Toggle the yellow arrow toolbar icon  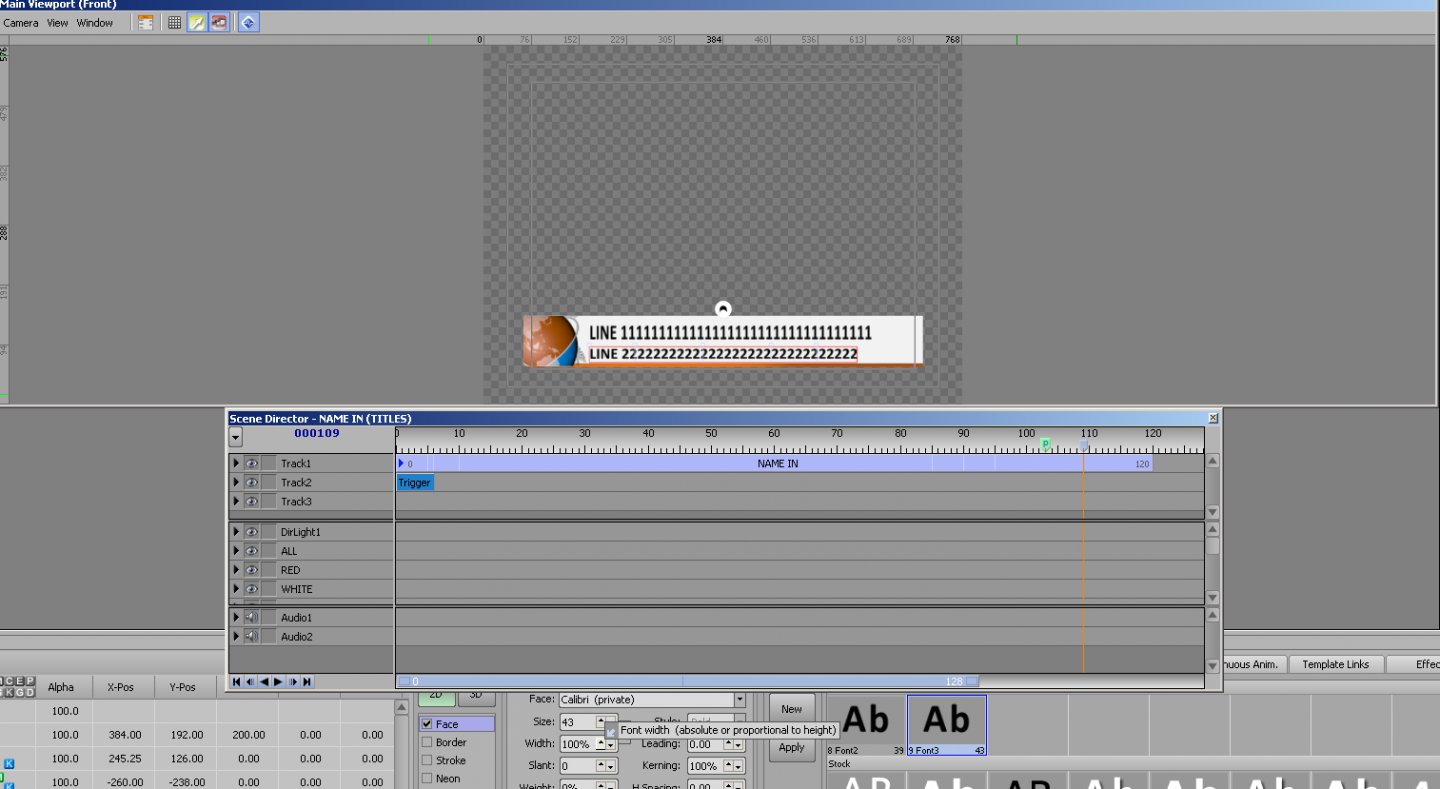tap(197, 22)
